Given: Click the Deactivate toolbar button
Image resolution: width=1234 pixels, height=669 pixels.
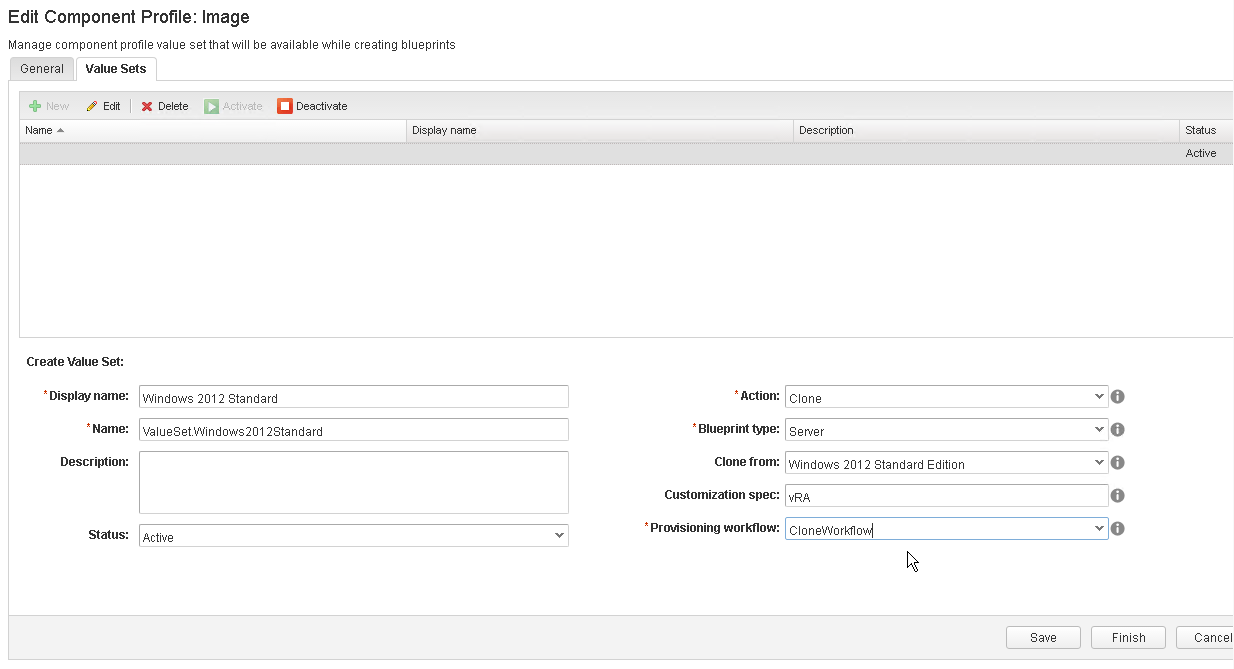Looking at the screenshot, I should pyautogui.click(x=312, y=106).
